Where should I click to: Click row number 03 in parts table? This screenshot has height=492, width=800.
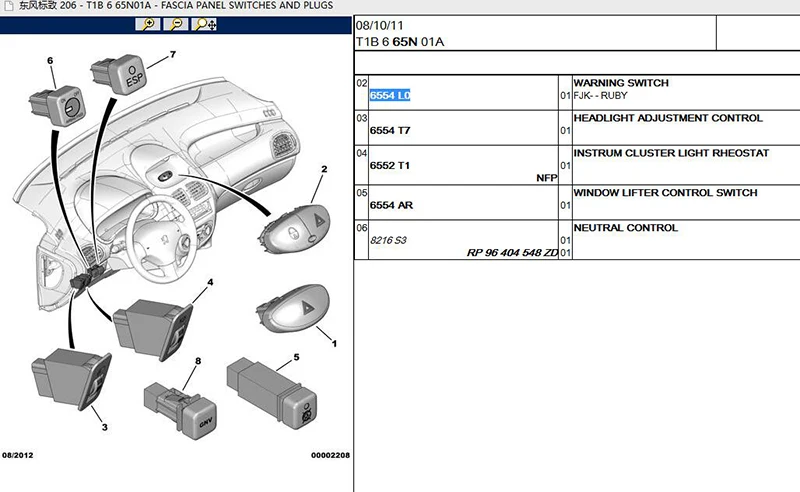[x=362, y=118]
